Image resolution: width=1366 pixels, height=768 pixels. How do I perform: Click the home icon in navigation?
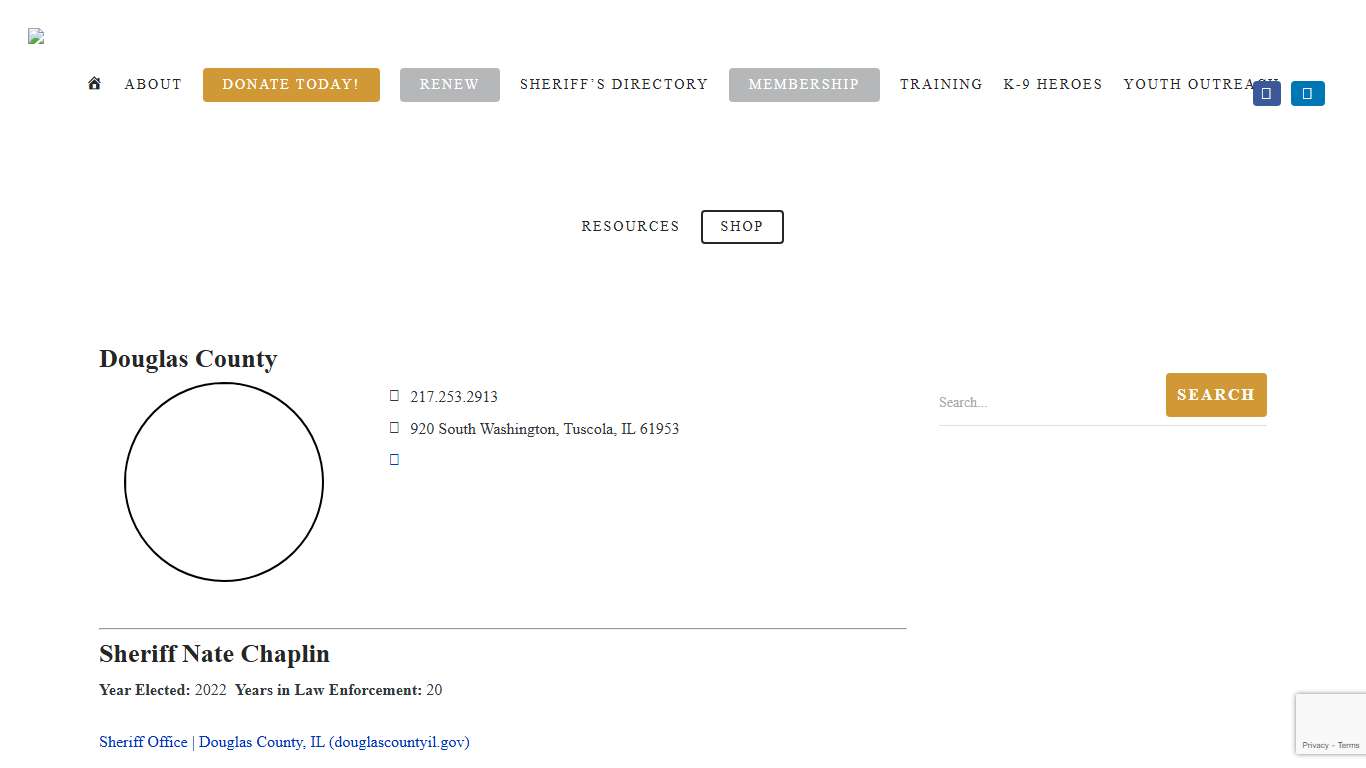pos(94,84)
